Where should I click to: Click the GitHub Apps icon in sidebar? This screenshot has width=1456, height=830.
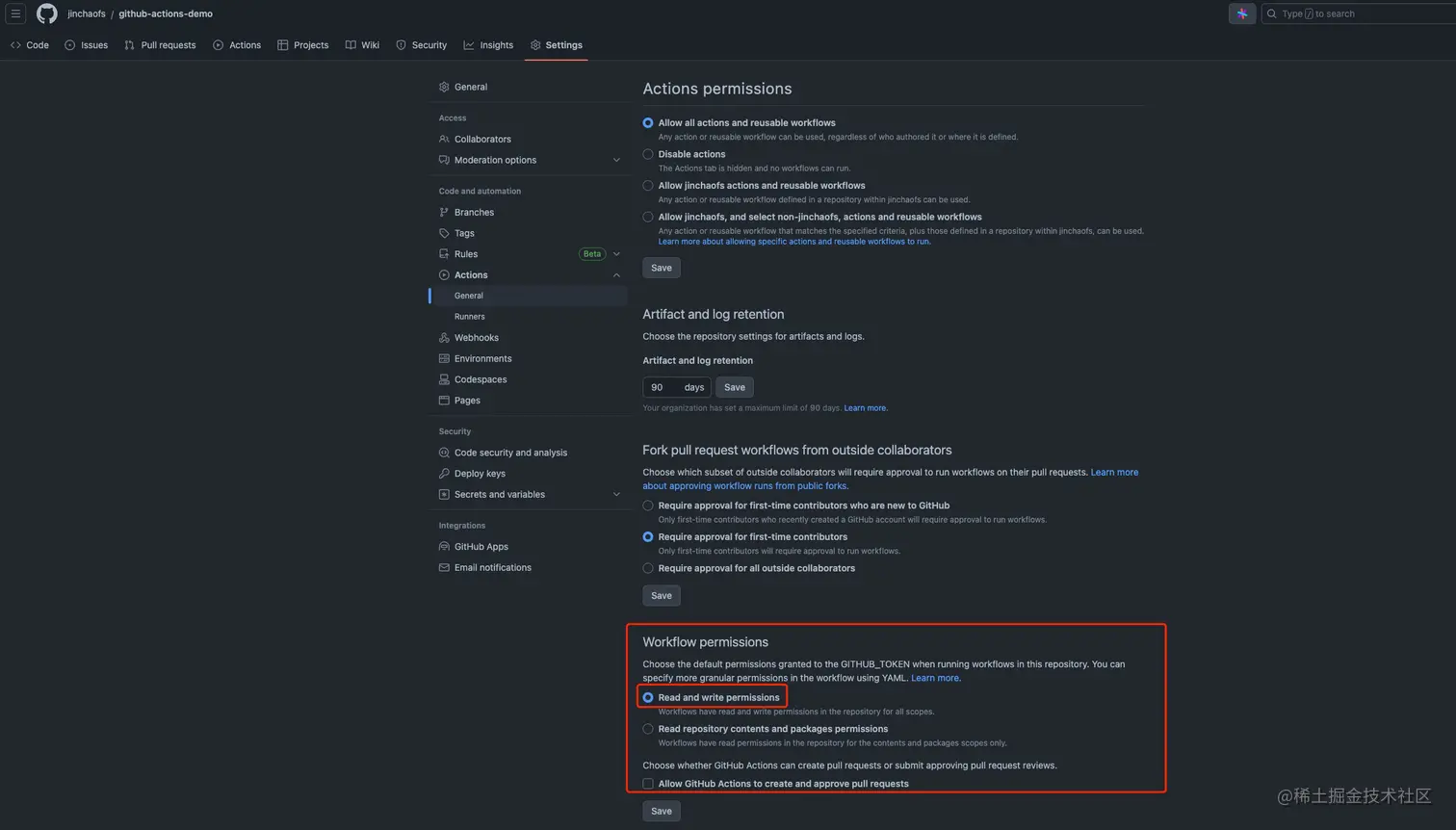coord(444,547)
